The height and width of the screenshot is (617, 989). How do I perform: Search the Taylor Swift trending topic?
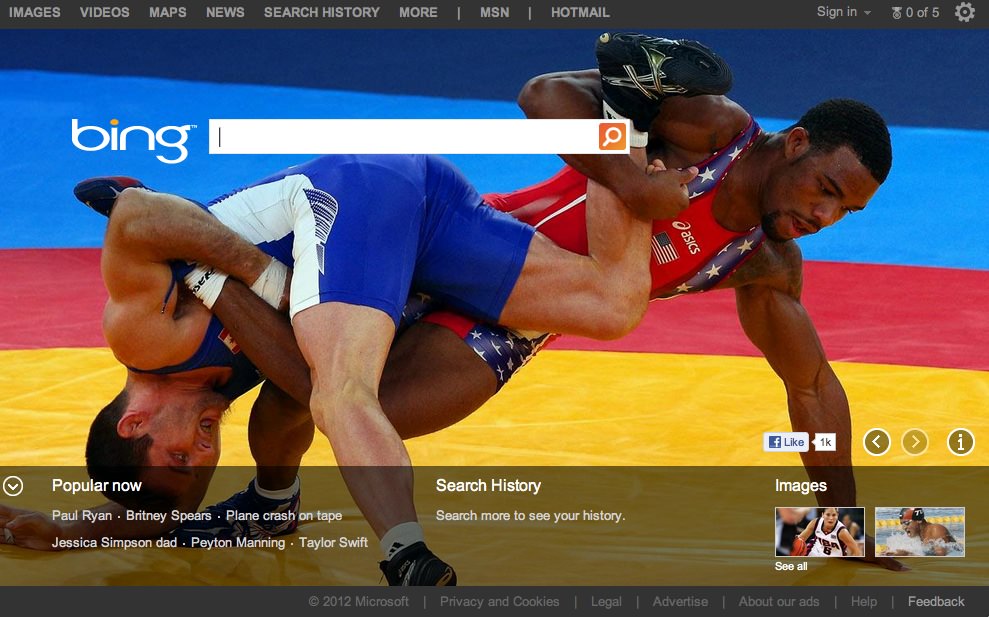pyautogui.click(x=333, y=543)
